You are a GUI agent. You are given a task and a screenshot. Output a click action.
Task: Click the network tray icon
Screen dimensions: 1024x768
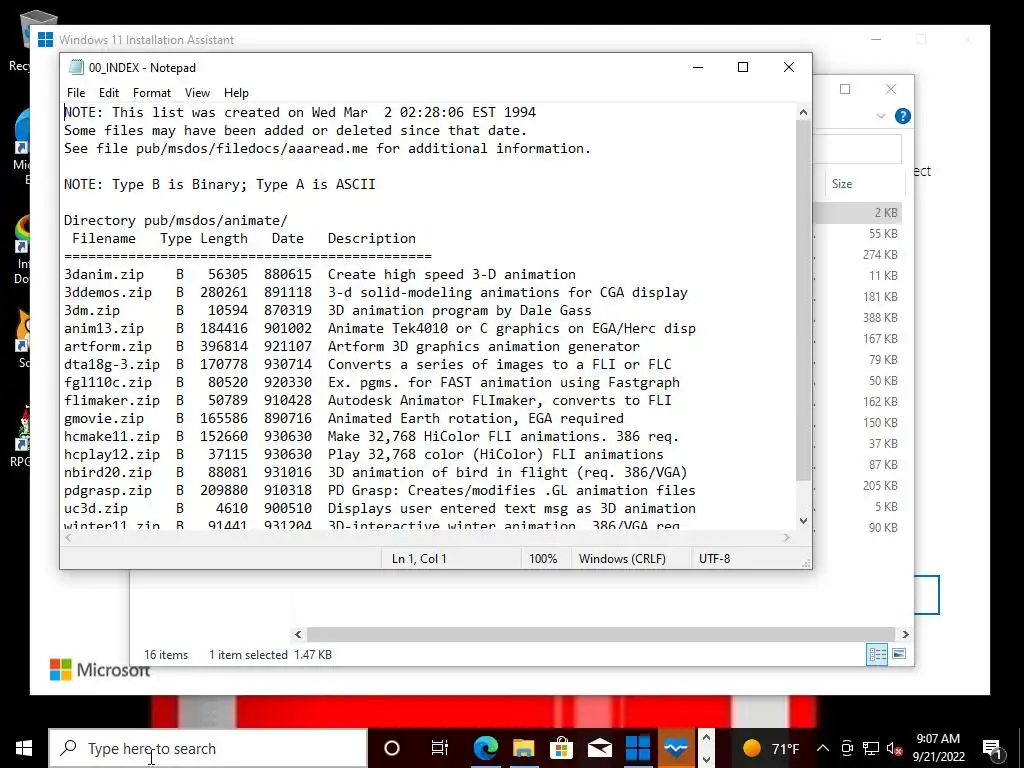[x=871, y=748]
